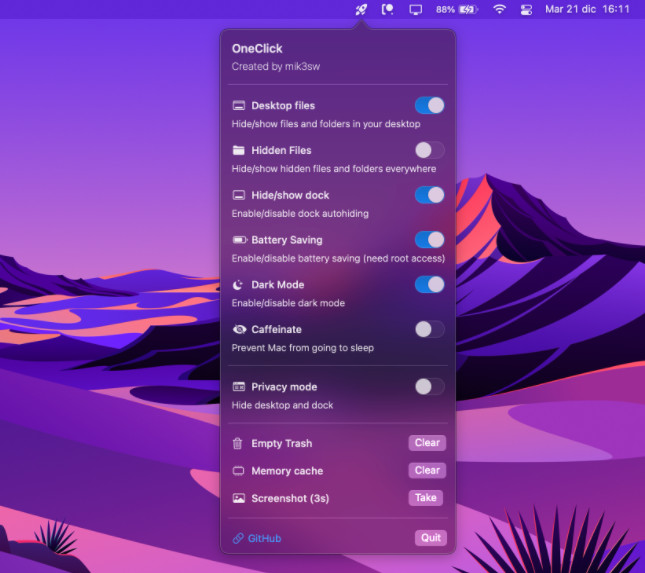The image size is (645, 573).
Task: Enable the Caffeinate switch
Action: coord(429,329)
